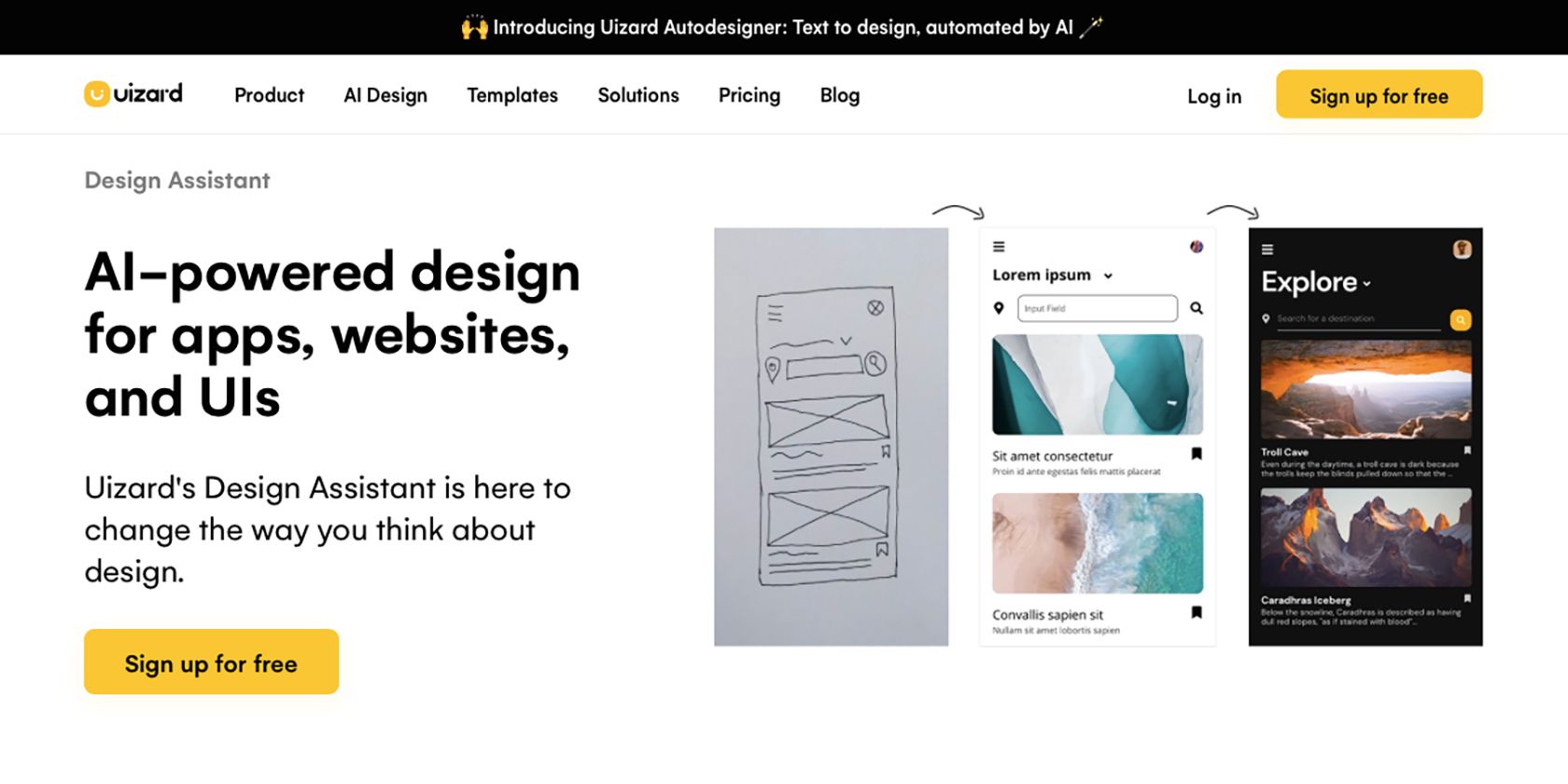The image size is (1568, 784).
Task: Go to the Pricing page
Action: (x=749, y=95)
